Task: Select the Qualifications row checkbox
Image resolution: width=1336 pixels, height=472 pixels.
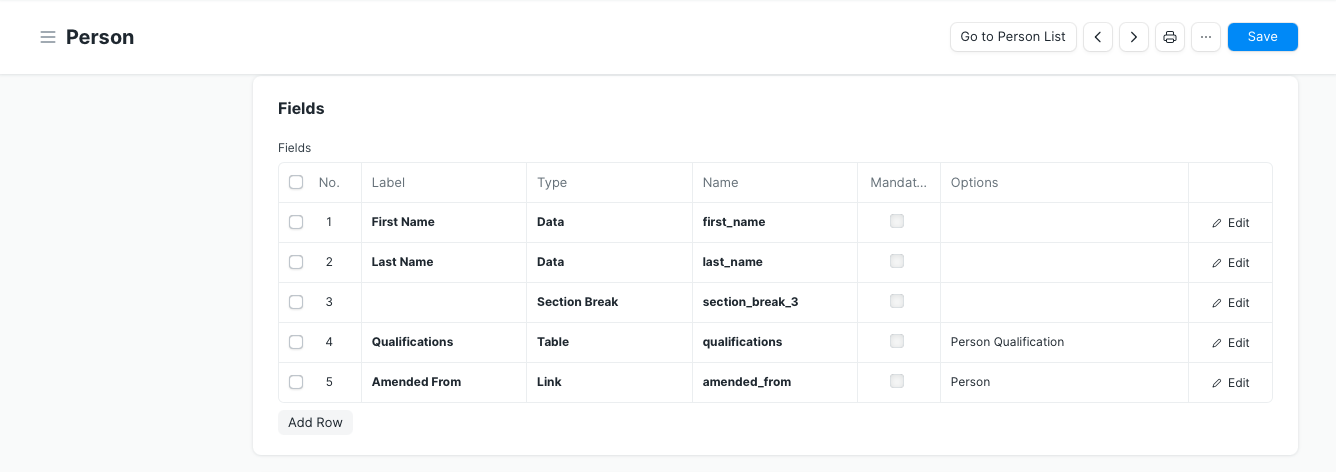Action: pyautogui.click(x=296, y=342)
